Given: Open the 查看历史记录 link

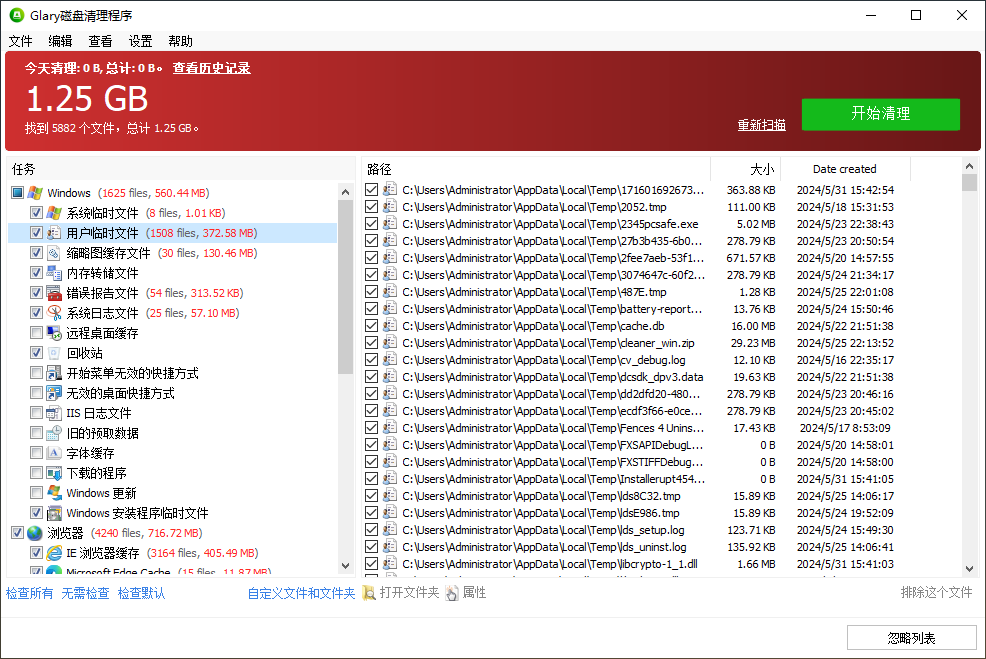Looking at the screenshot, I should (211, 67).
